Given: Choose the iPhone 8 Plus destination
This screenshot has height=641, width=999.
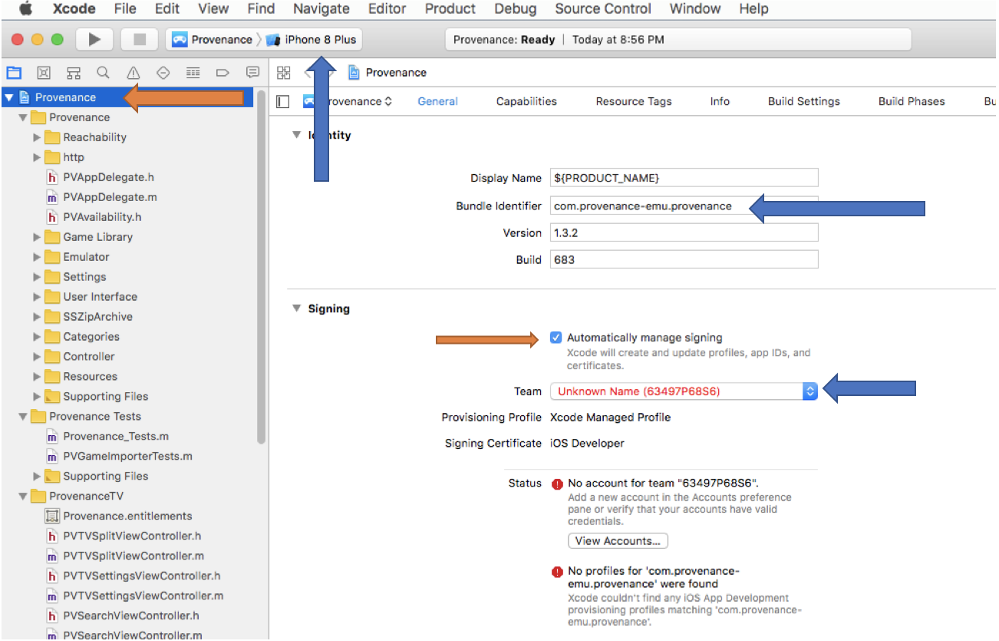Looking at the screenshot, I should click(312, 40).
